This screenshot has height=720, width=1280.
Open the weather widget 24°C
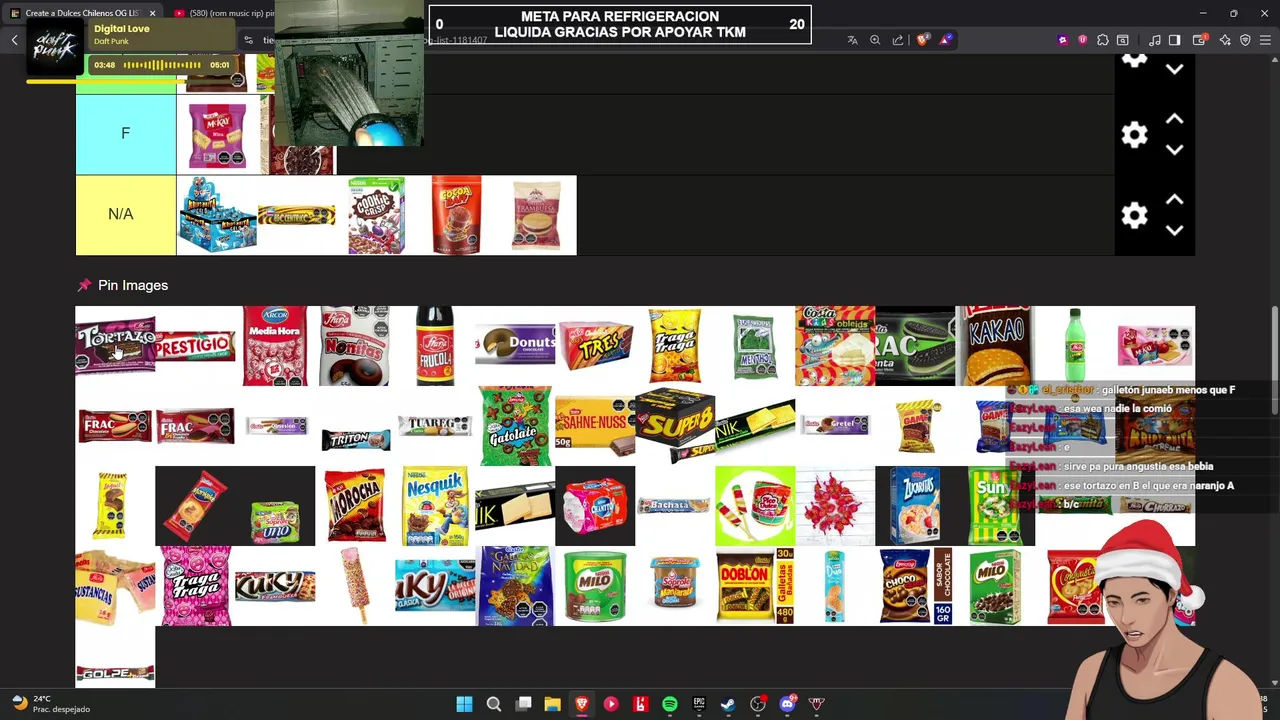[x=52, y=704]
